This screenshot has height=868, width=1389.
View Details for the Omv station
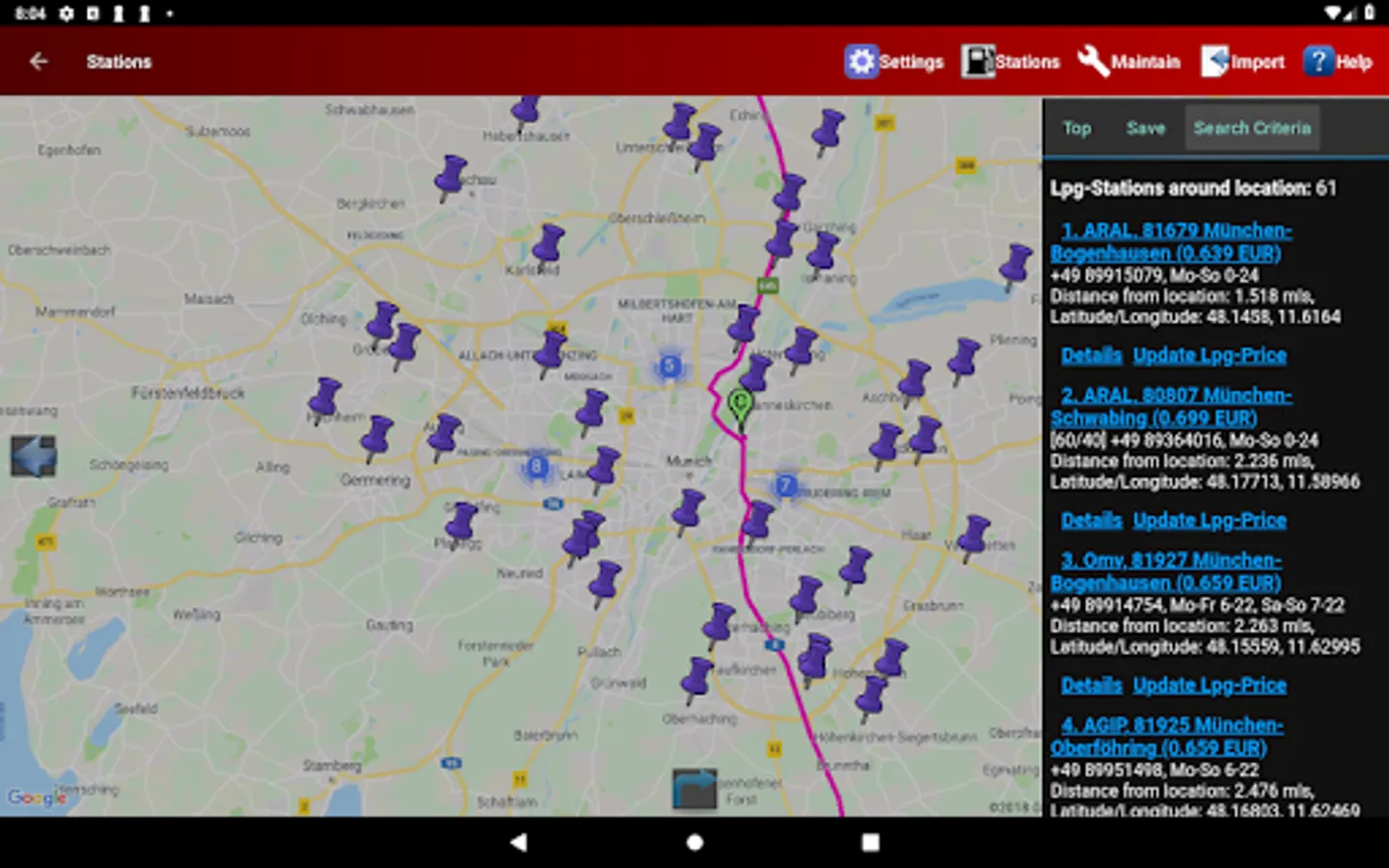[1091, 686]
